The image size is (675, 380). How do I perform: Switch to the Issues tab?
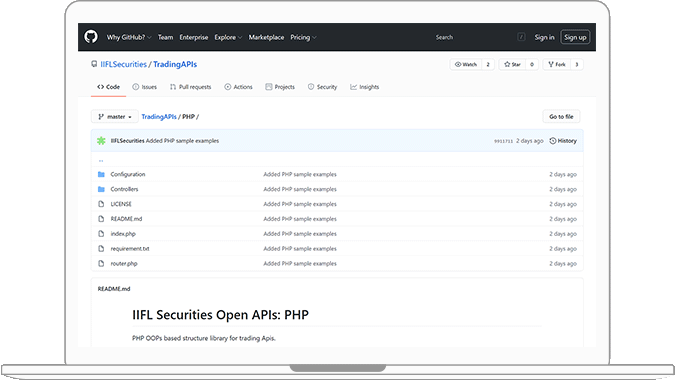tap(145, 87)
